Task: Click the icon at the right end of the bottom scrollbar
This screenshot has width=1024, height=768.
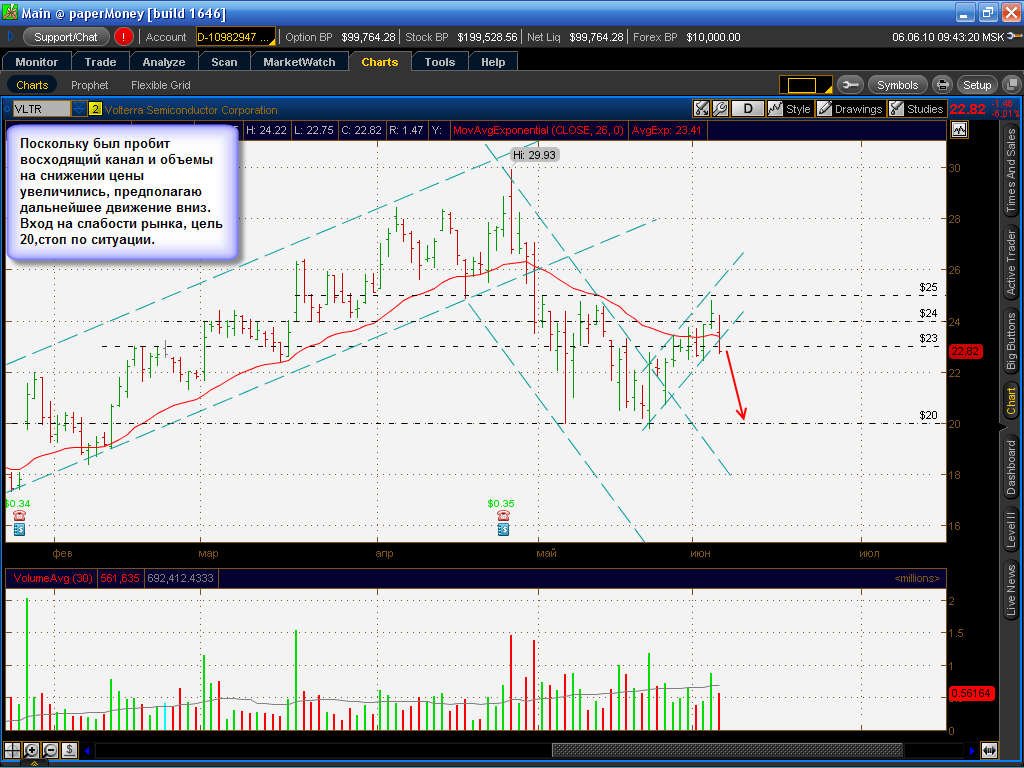Action: [x=989, y=750]
